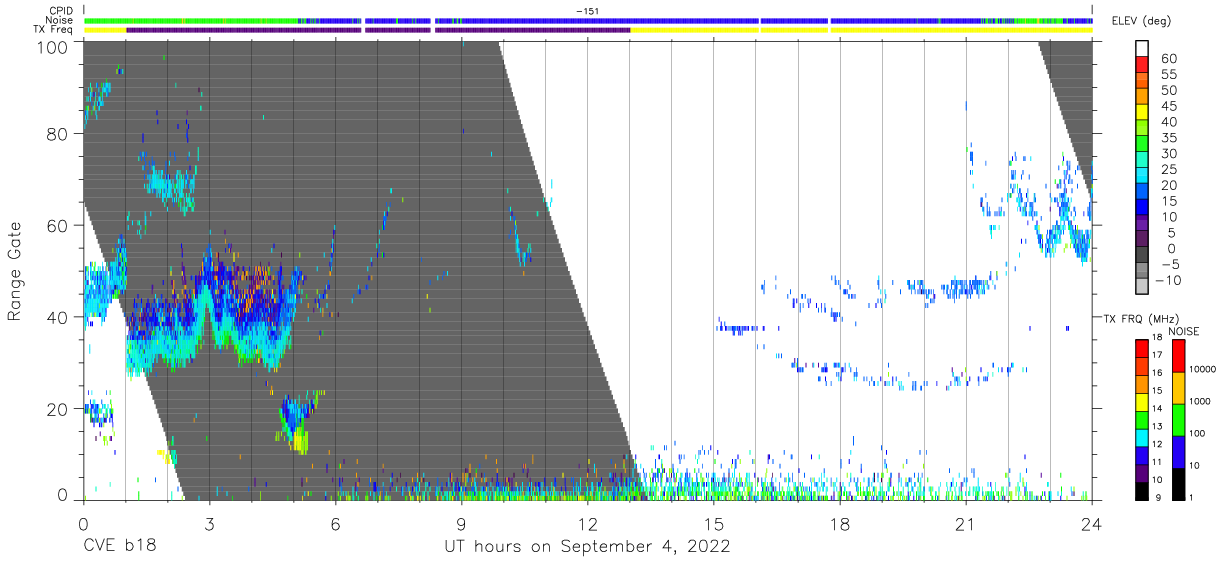Click the 16 value on TX FRQ scale
Viewport: 1228px width, 567px height.
[1157, 373]
